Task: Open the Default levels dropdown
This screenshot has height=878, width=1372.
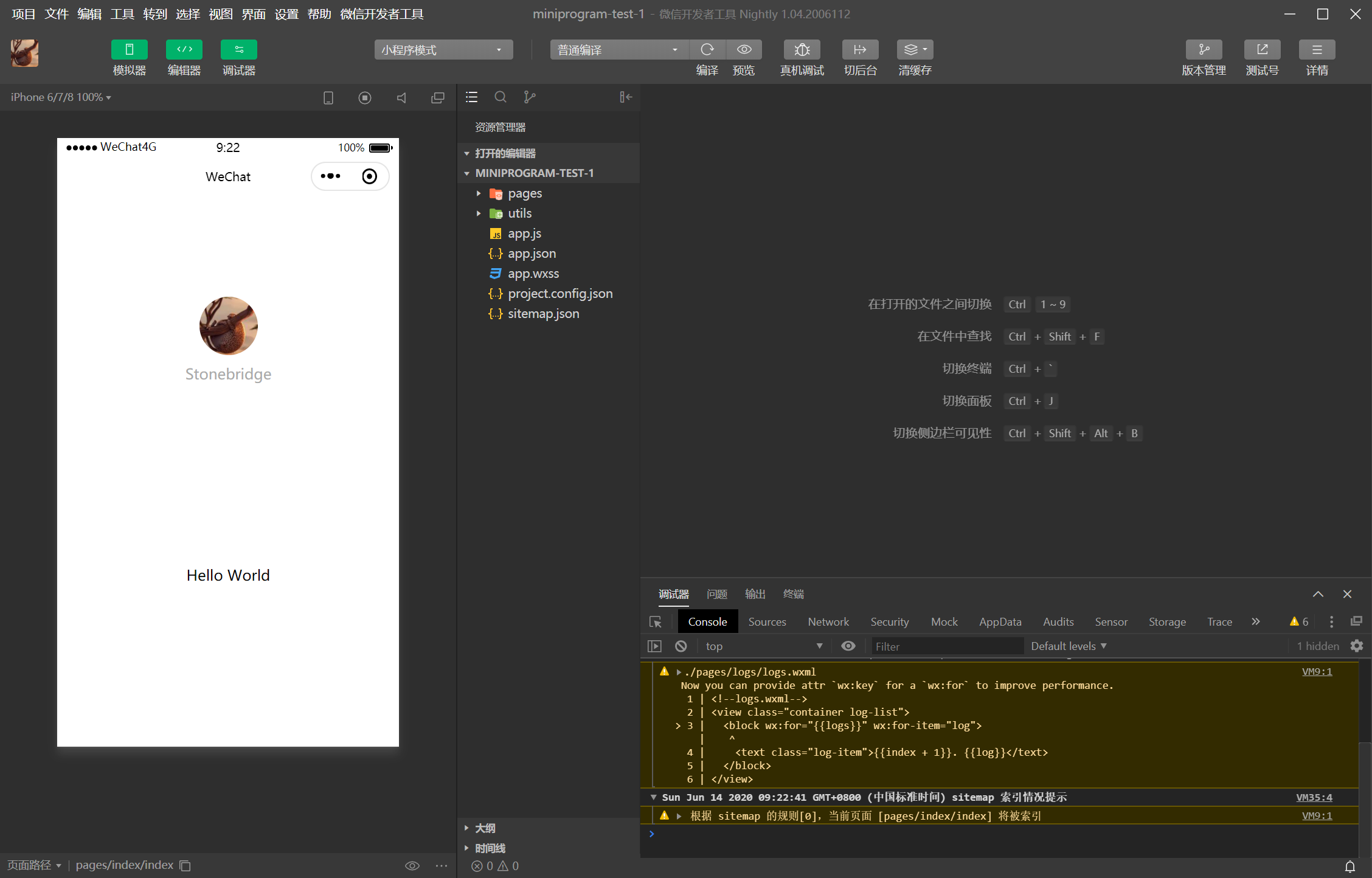Action: click(x=1069, y=646)
